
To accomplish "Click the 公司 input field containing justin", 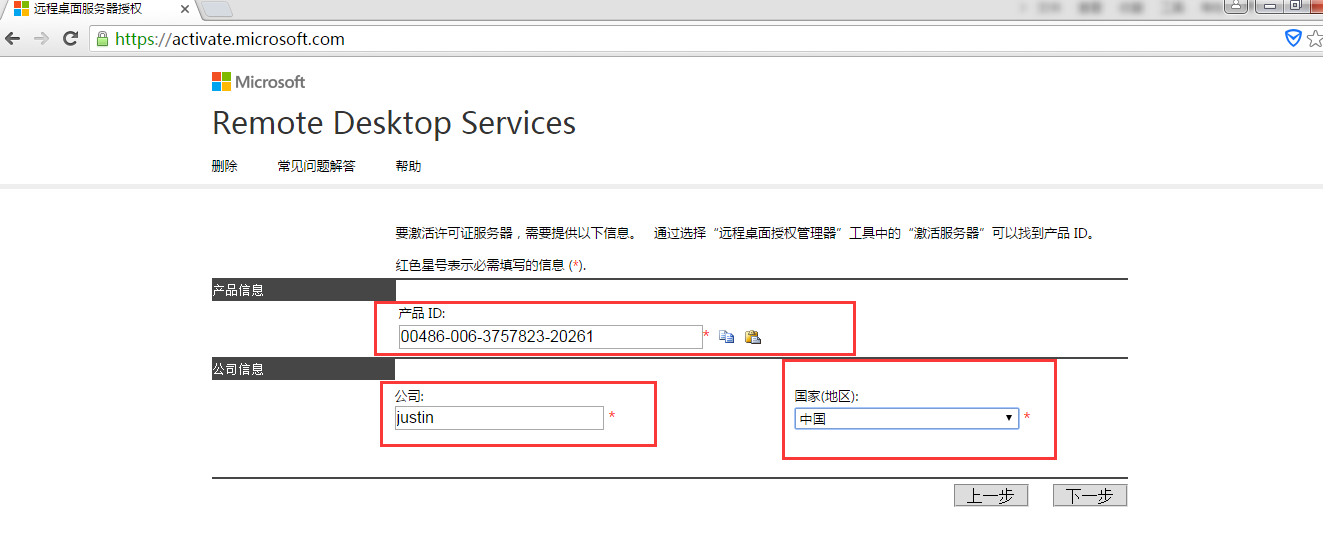I will click(499, 418).
